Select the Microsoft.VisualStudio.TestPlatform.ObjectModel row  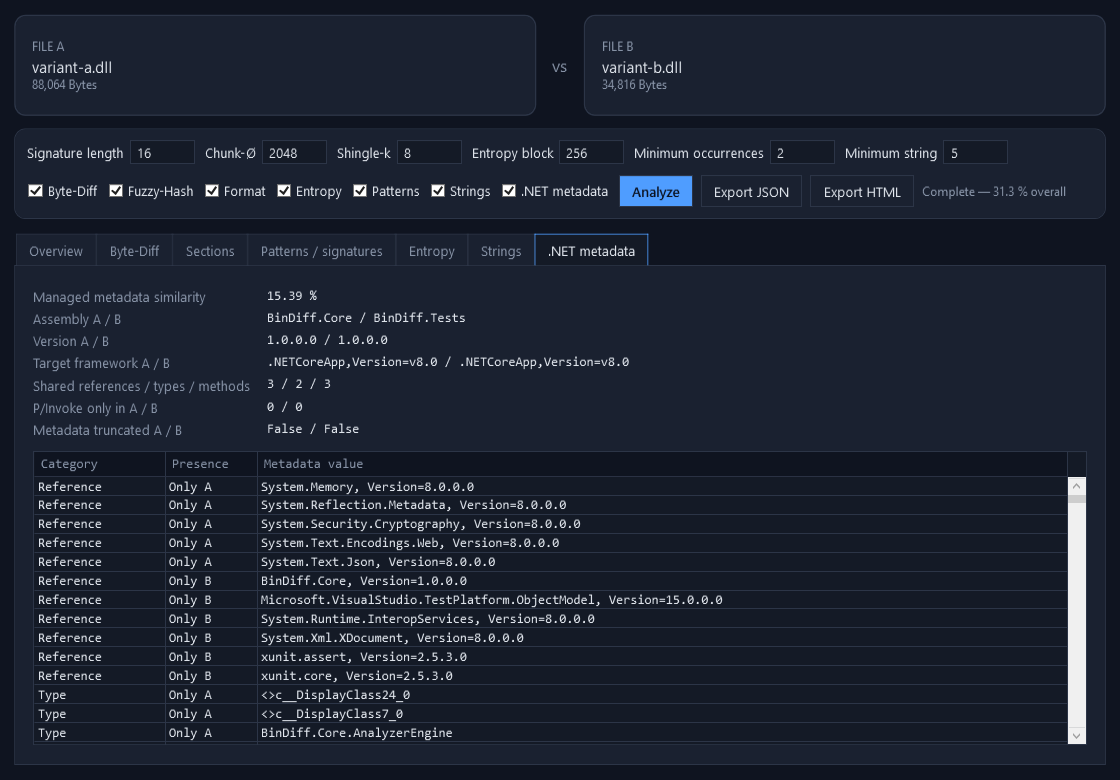pos(550,600)
